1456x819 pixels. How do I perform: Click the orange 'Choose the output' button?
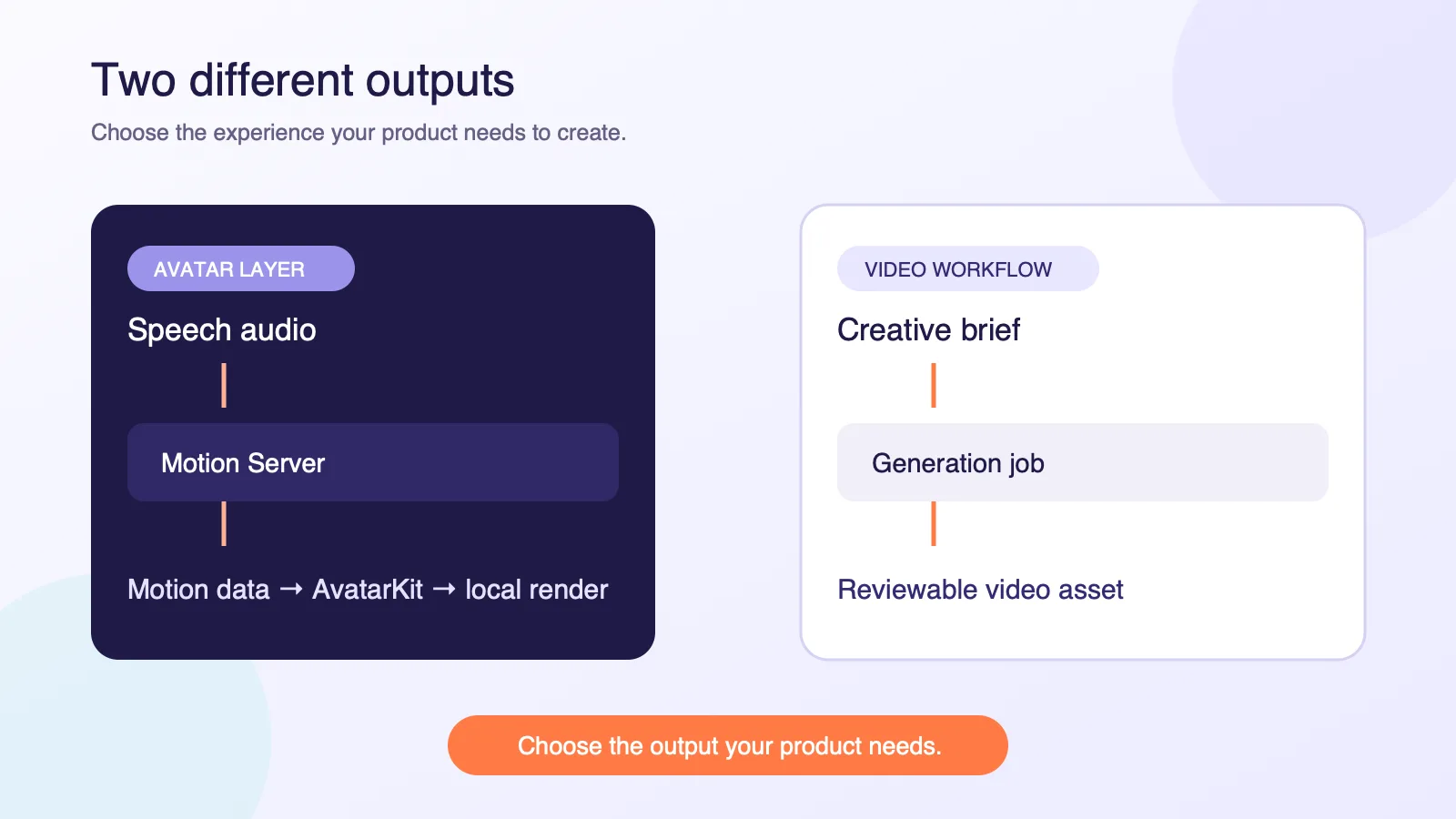coord(728,745)
